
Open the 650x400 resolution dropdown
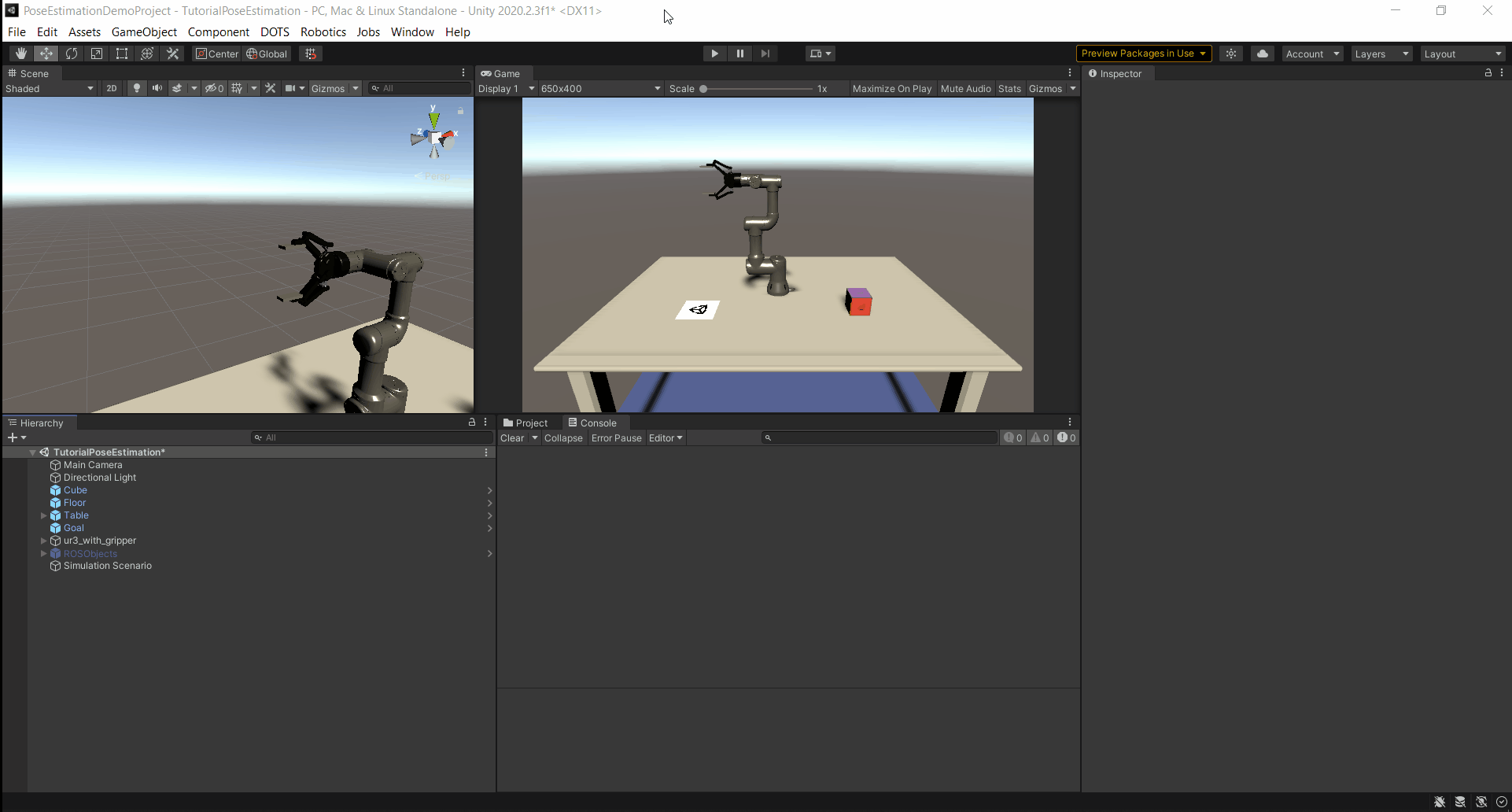tap(600, 88)
